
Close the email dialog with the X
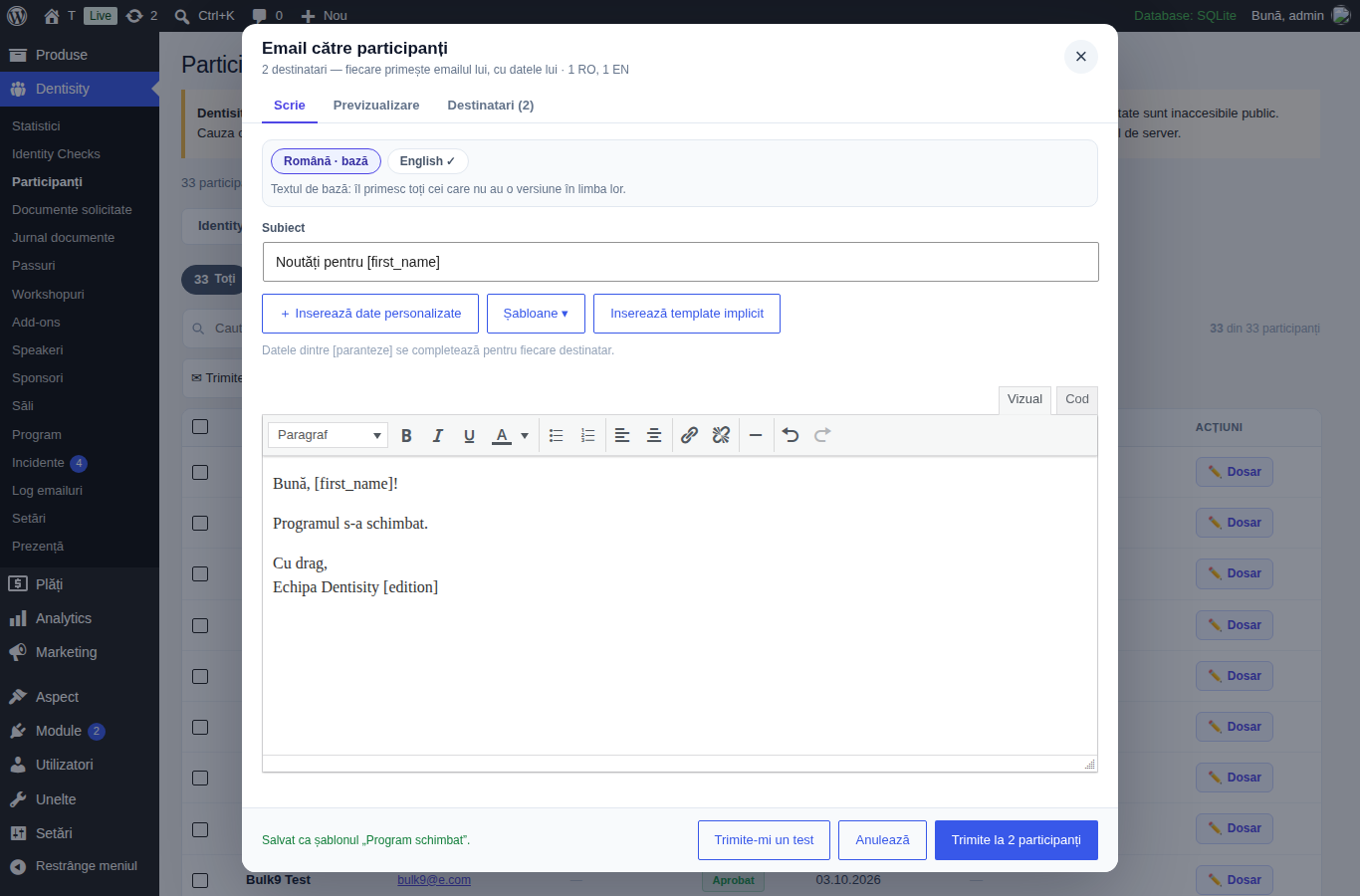pyautogui.click(x=1081, y=57)
